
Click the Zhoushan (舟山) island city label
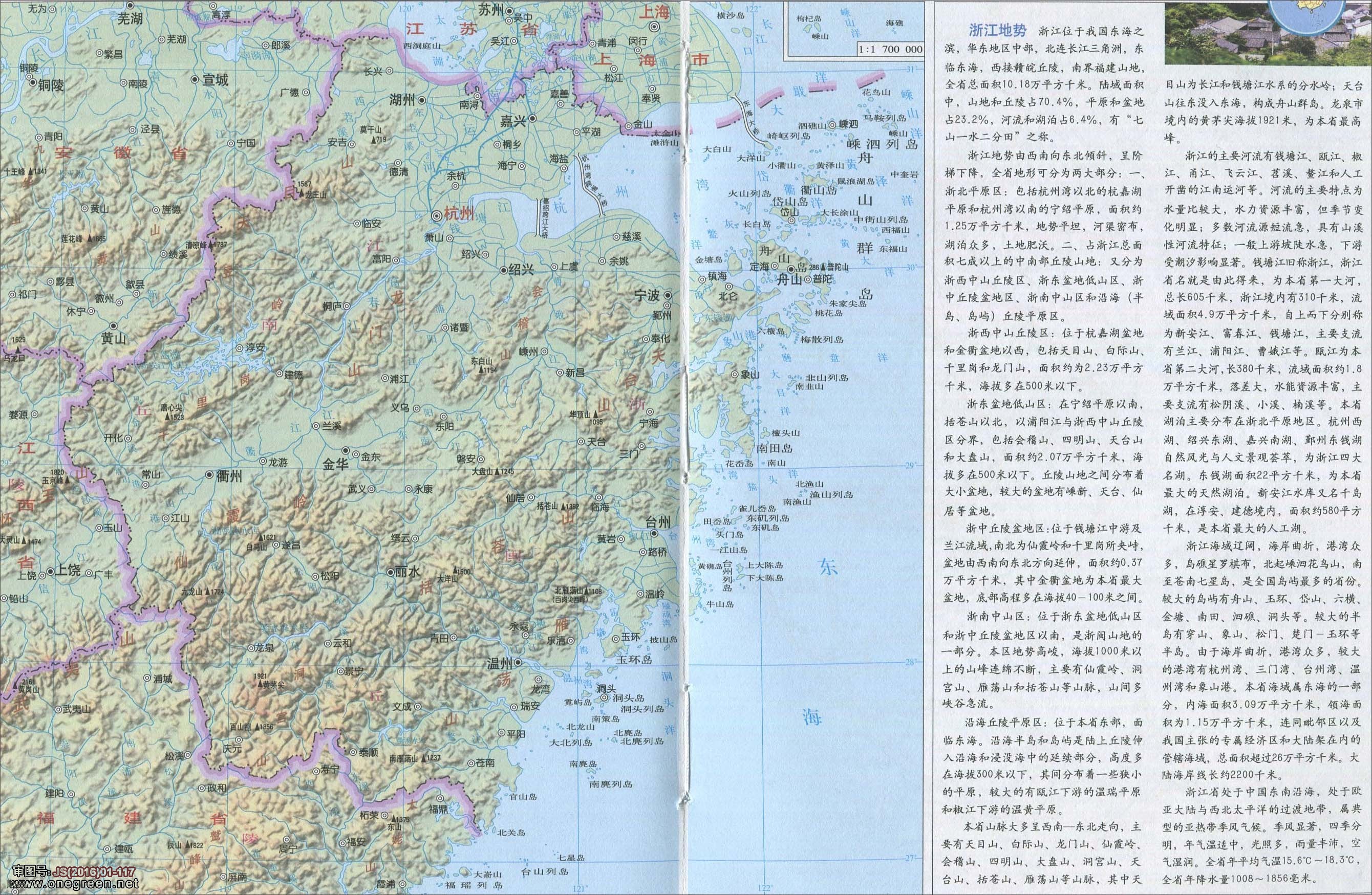point(790,280)
